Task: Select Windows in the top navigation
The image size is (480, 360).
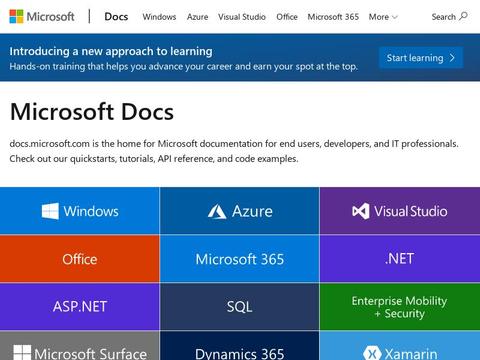Action: point(159,17)
